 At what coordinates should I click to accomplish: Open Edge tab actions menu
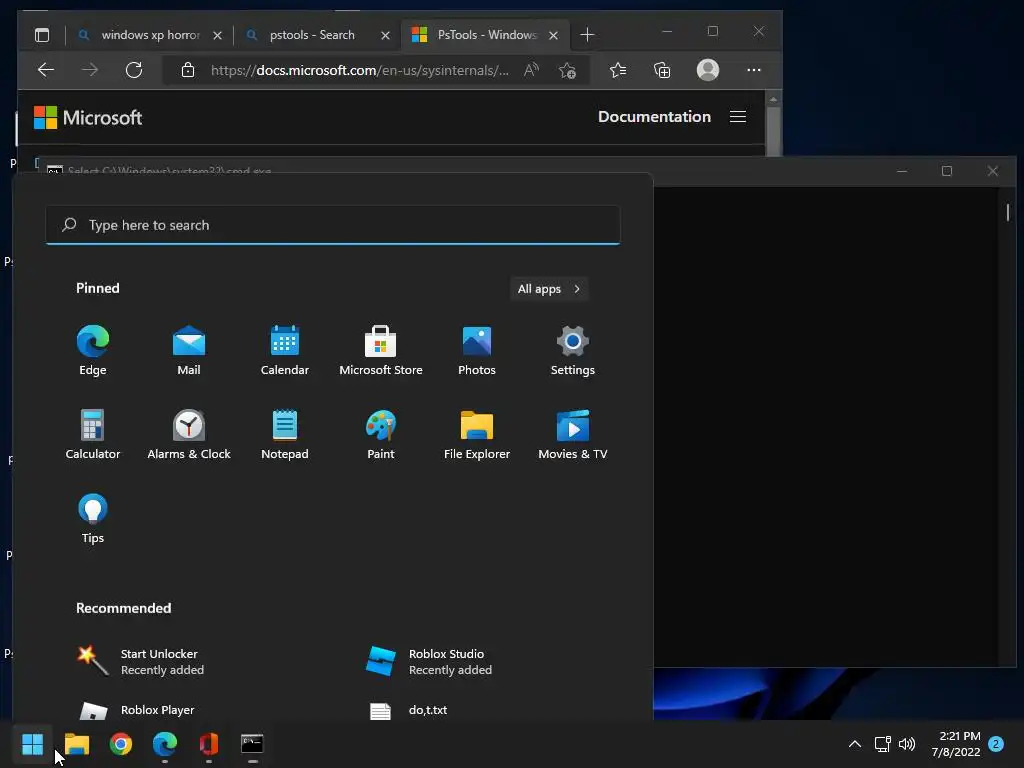click(42, 35)
